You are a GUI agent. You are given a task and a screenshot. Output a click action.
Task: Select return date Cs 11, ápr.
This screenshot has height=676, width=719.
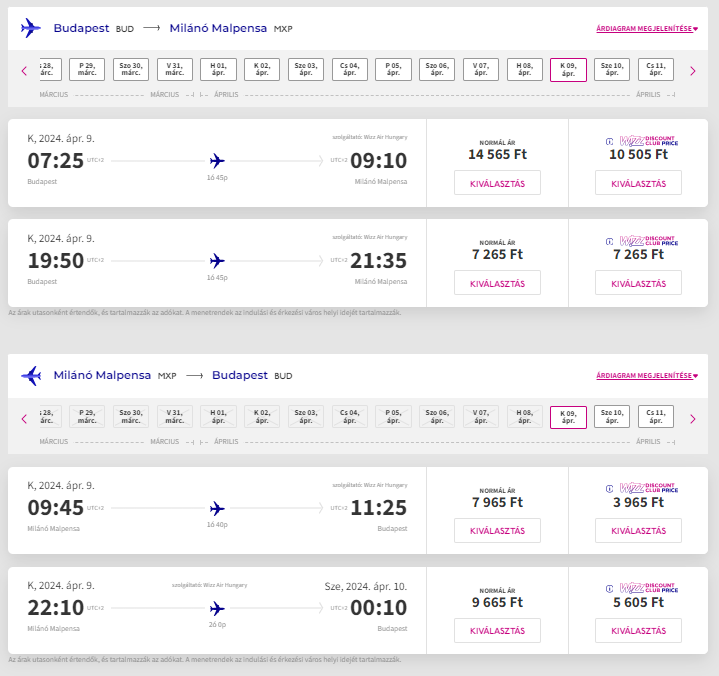point(656,417)
